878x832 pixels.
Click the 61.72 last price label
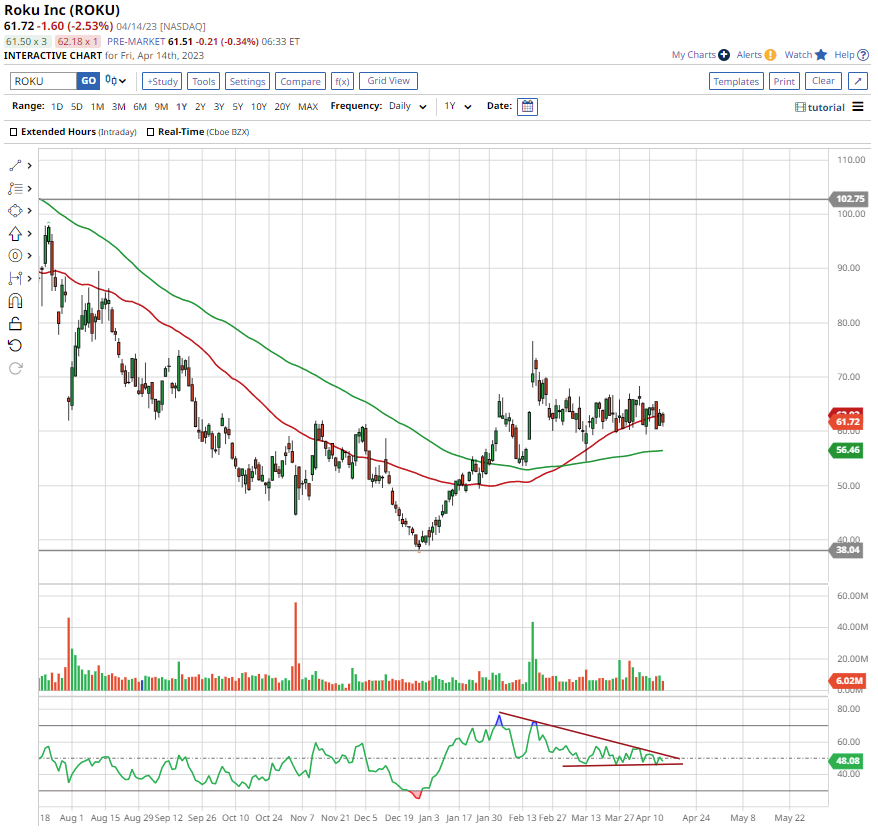[847, 422]
